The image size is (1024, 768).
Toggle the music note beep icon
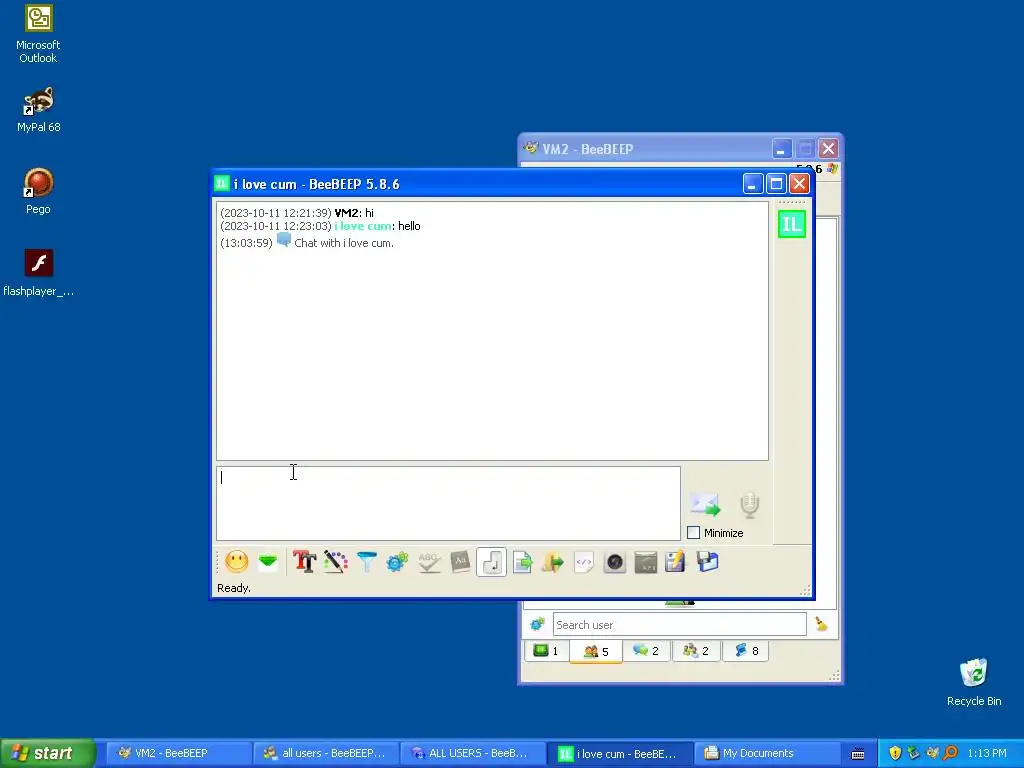(492, 562)
